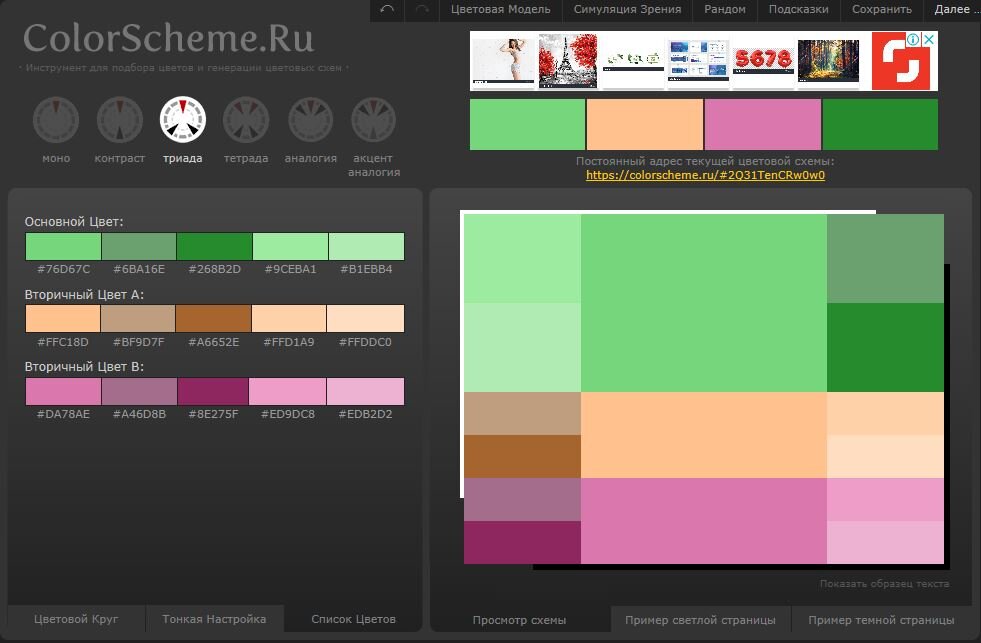Pick the #9CEBA1 light green swatch

point(290,246)
